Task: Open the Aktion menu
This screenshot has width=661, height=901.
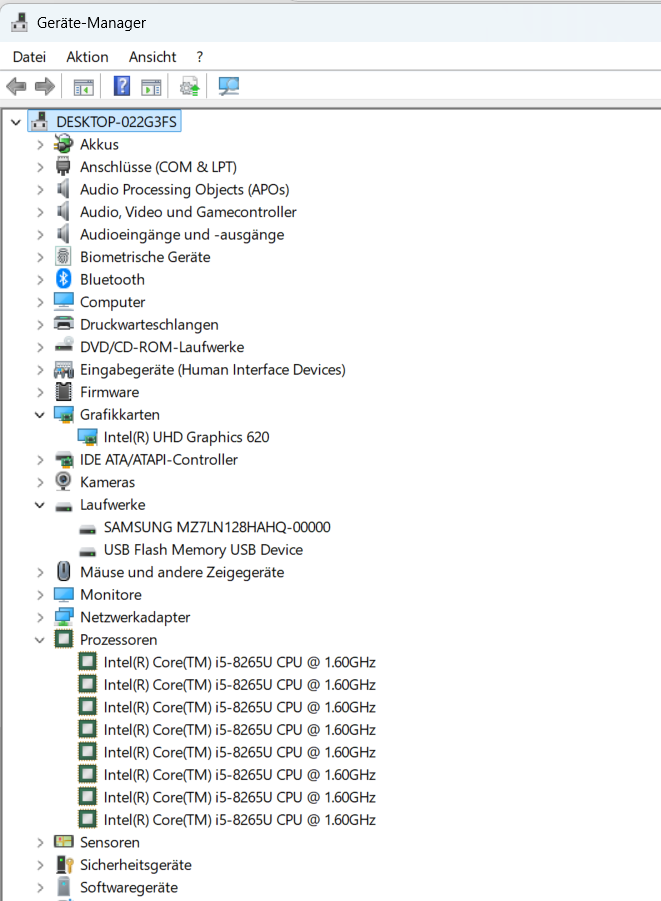Action: (x=87, y=57)
